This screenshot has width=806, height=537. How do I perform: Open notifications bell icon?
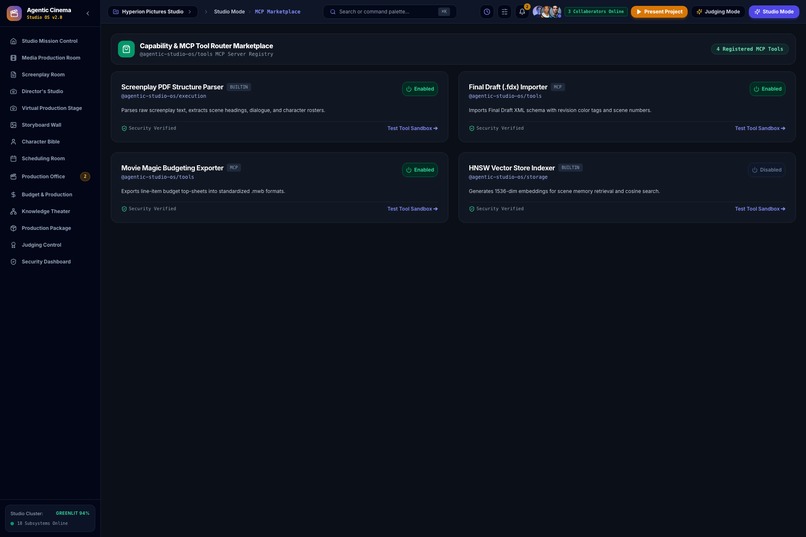522,12
